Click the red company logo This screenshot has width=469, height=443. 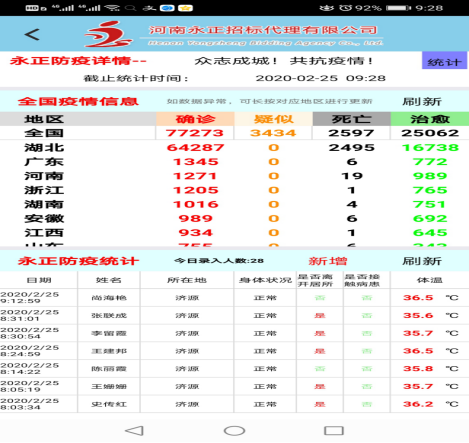tap(108, 34)
